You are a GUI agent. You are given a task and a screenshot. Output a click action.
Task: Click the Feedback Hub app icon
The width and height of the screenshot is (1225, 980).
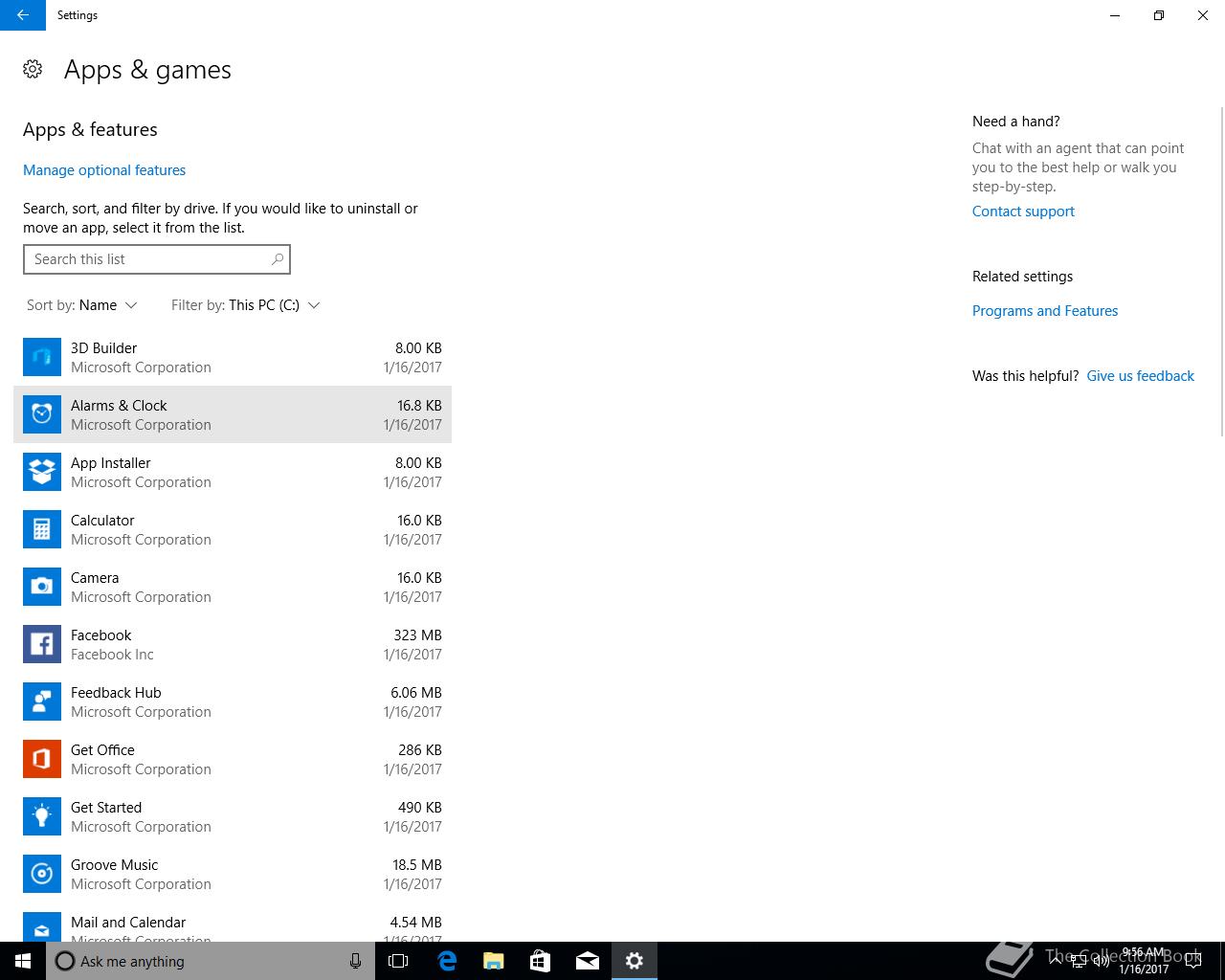click(42, 702)
